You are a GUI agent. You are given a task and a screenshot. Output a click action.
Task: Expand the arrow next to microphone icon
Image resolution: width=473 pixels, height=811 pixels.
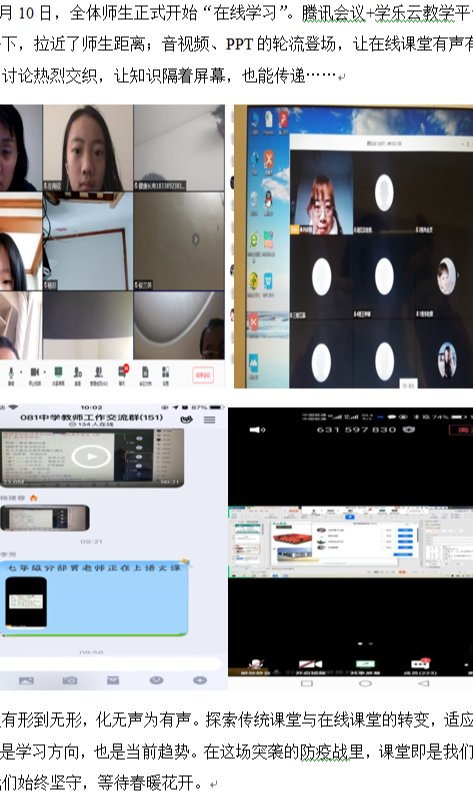point(21,371)
